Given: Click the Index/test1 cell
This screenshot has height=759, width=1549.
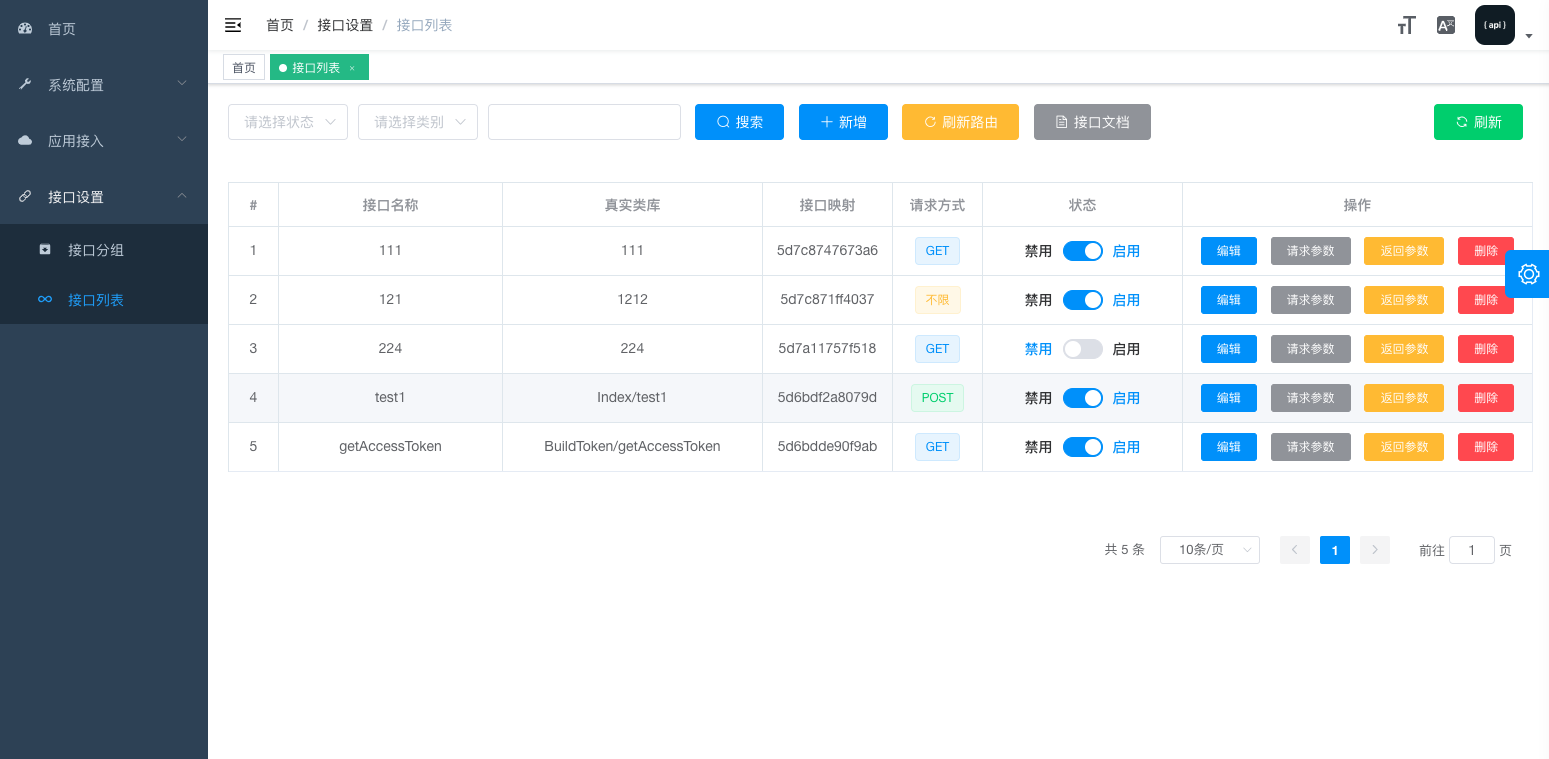Looking at the screenshot, I should [632, 398].
